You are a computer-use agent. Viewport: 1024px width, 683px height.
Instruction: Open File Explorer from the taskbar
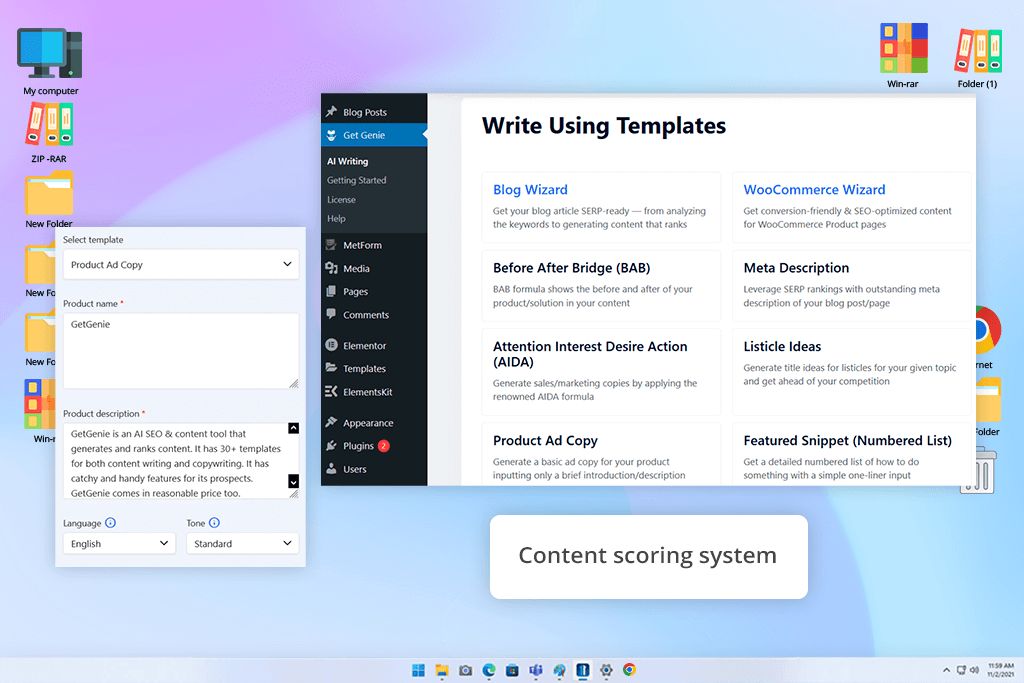pyautogui.click(x=442, y=670)
